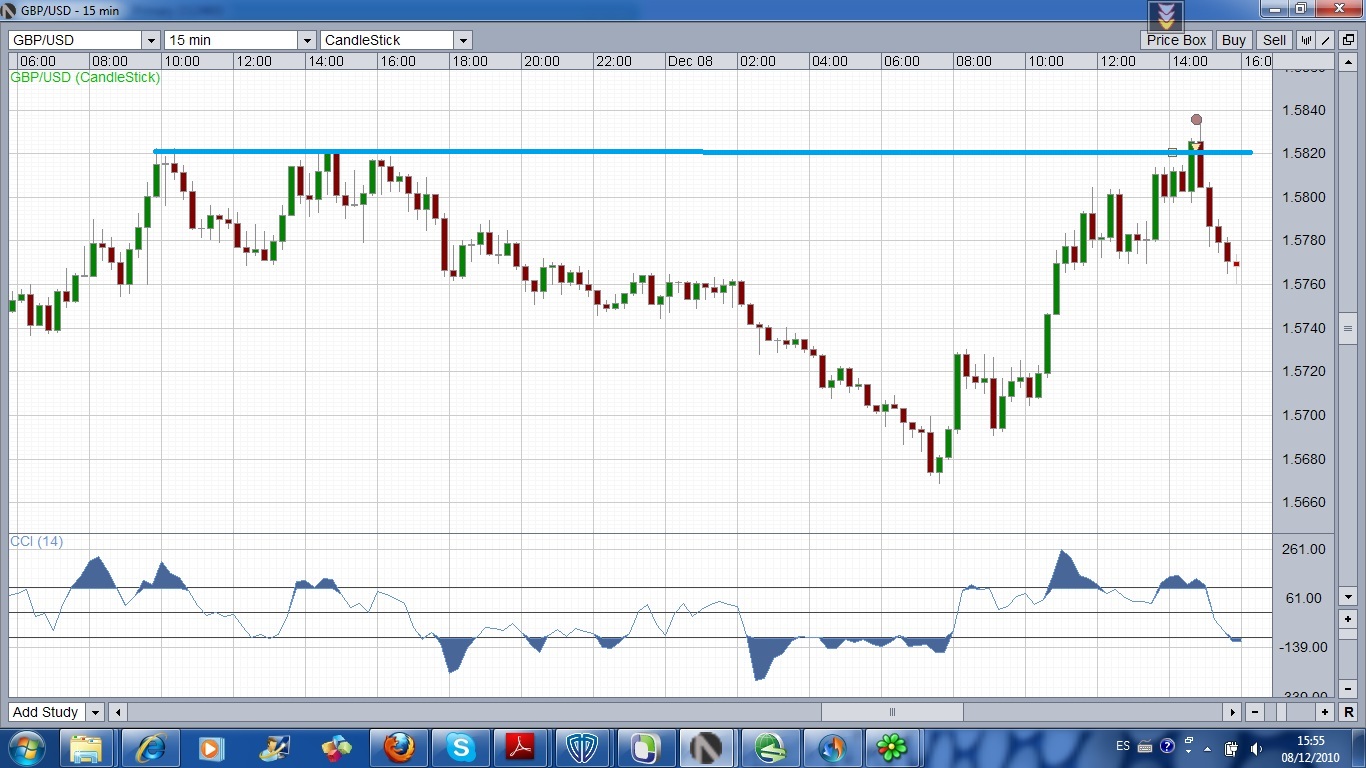Click the 1.5660 price level label

point(1303,503)
